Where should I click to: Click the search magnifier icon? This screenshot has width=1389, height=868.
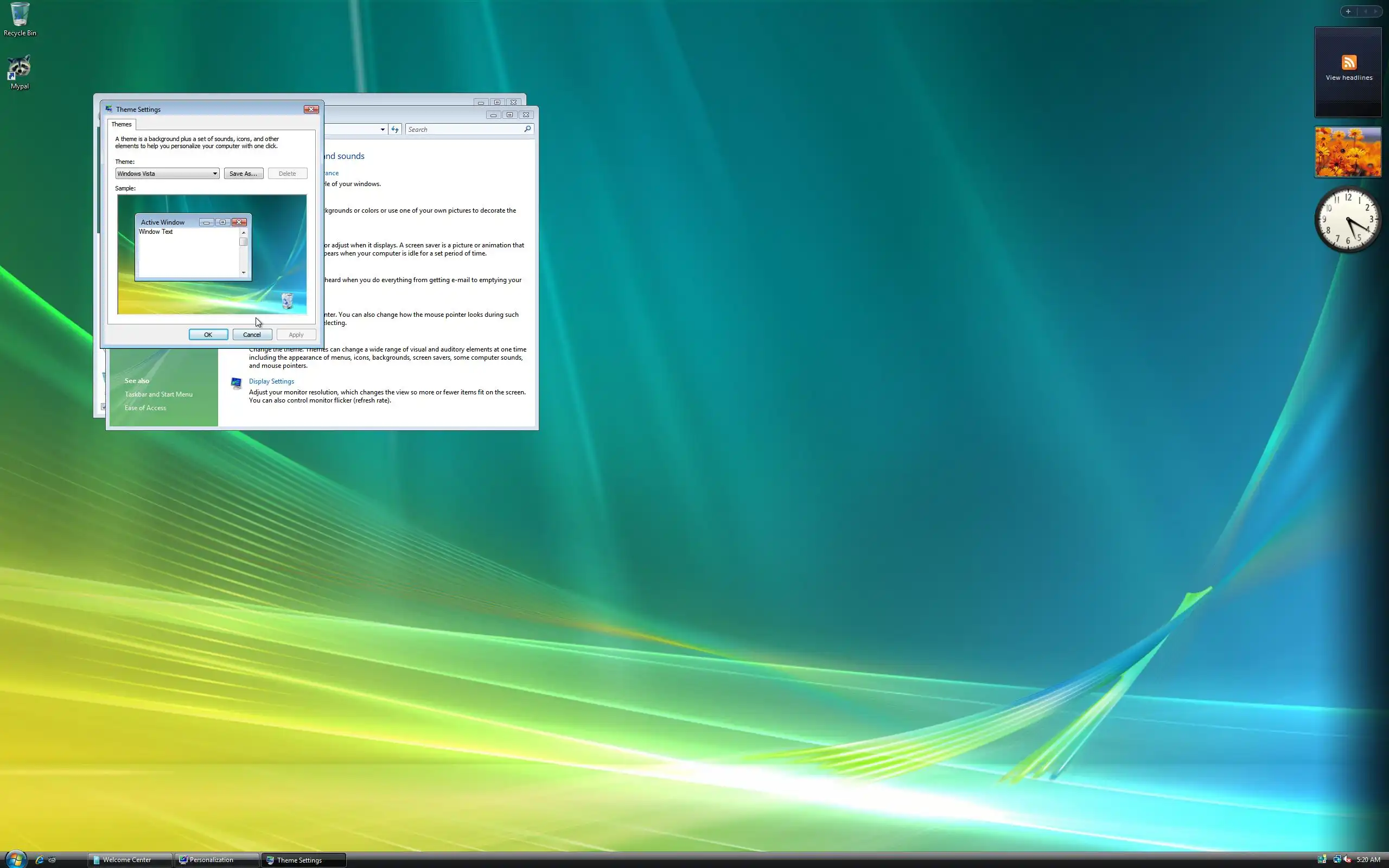pos(527,129)
